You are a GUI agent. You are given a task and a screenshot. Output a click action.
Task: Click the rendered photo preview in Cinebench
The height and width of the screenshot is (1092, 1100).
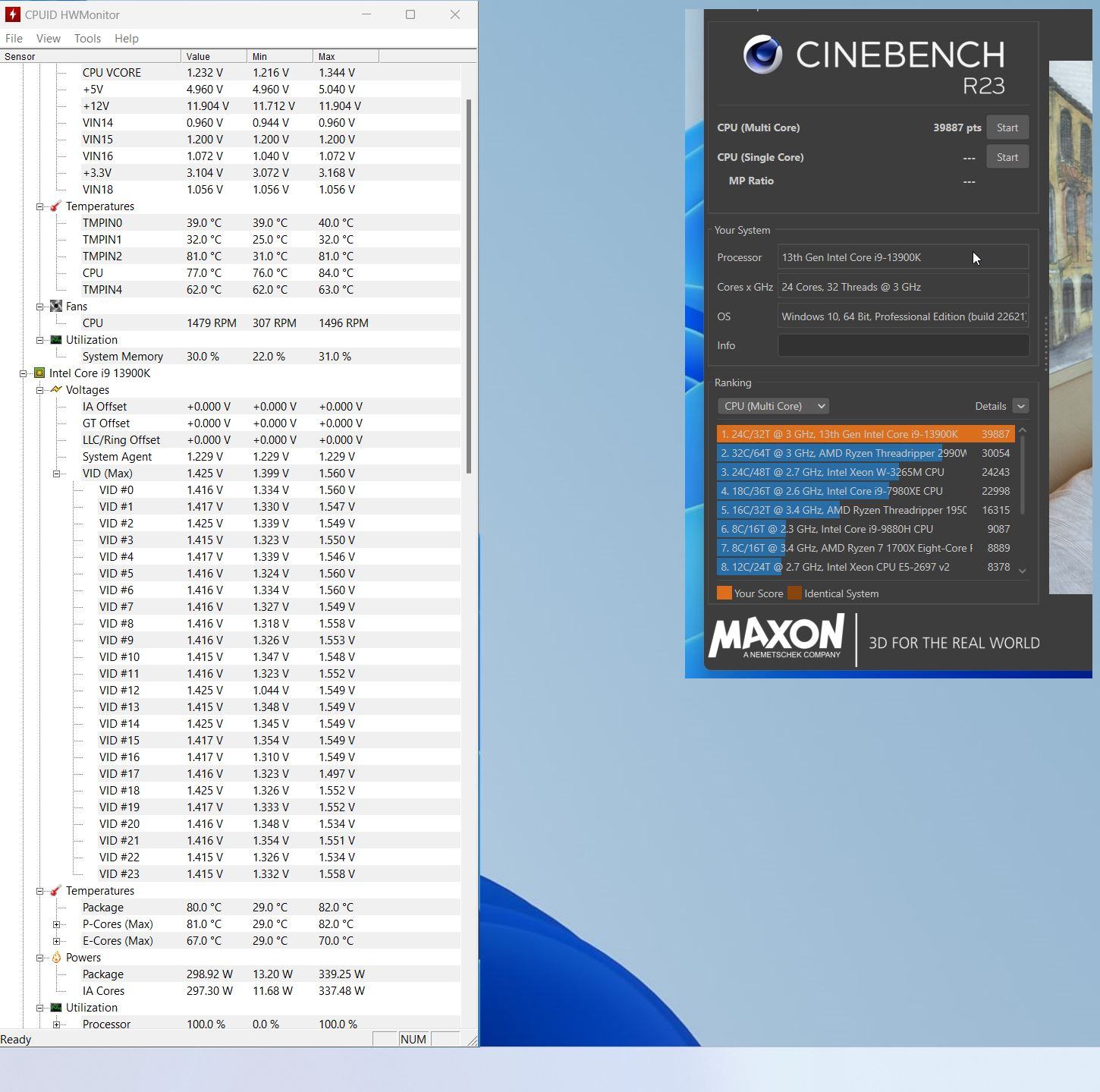click(x=1070, y=327)
